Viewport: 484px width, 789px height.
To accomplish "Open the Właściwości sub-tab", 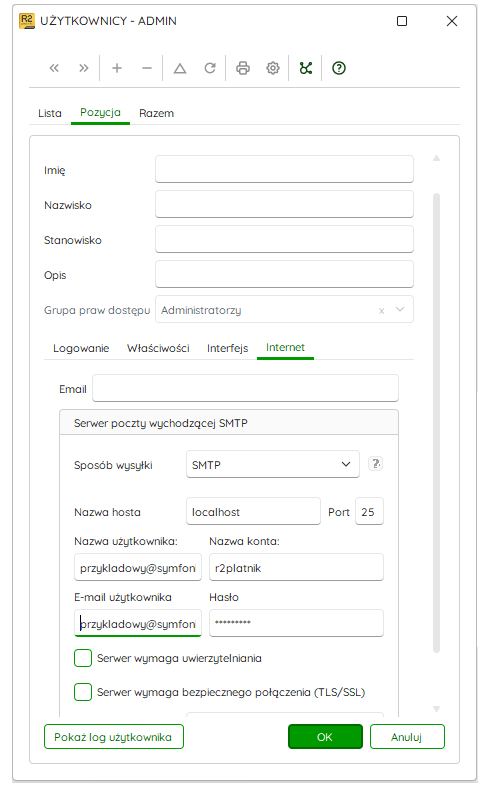I will (x=158, y=348).
